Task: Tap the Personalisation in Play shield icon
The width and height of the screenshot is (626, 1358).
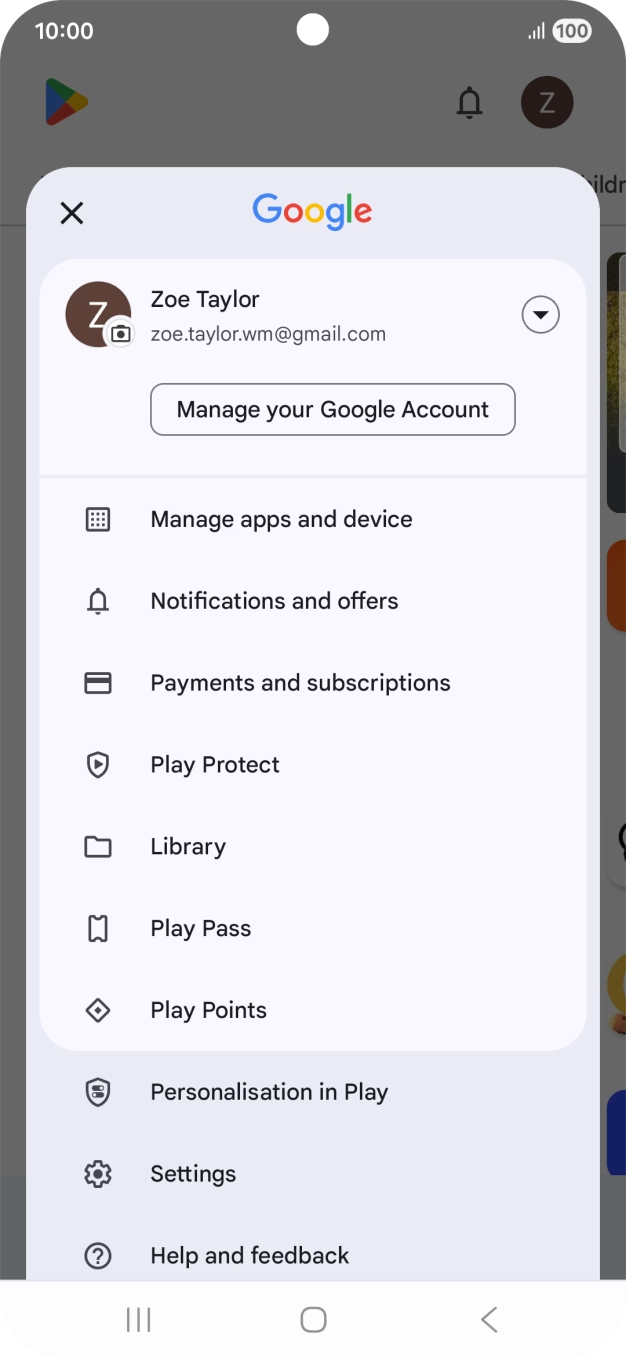Action: 98,1092
